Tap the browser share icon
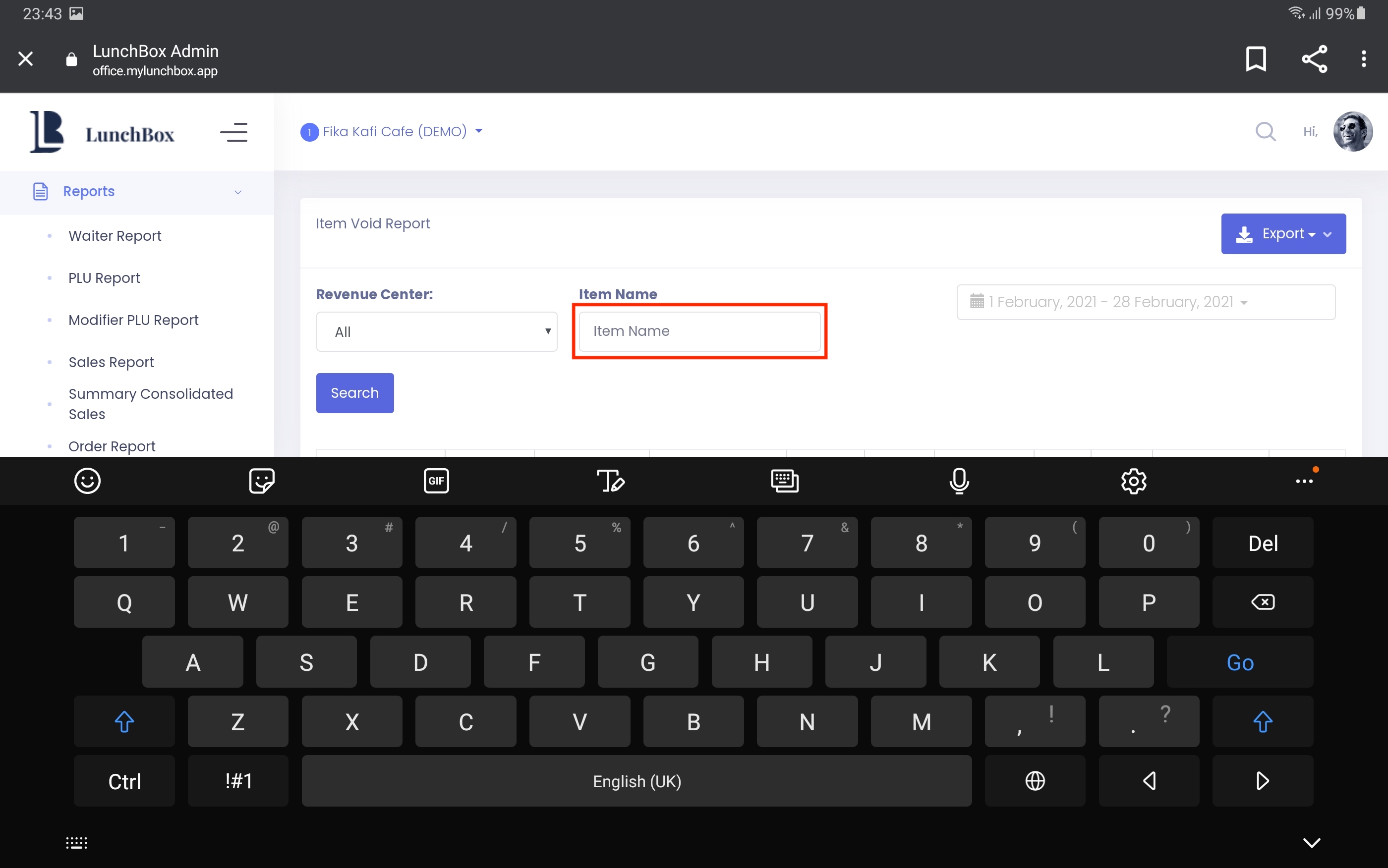 point(1314,58)
